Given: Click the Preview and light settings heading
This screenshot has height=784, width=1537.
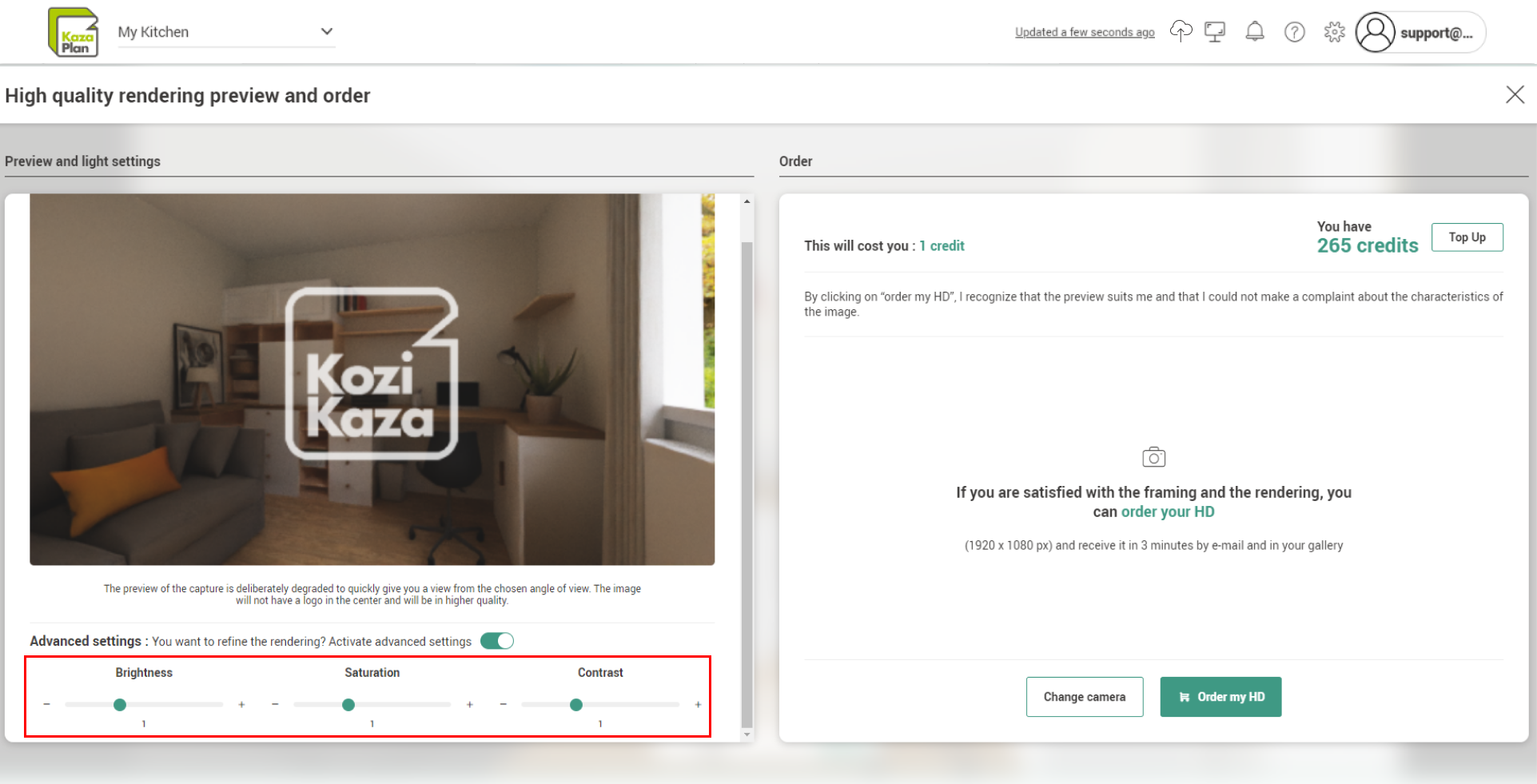Looking at the screenshot, I should pos(82,161).
